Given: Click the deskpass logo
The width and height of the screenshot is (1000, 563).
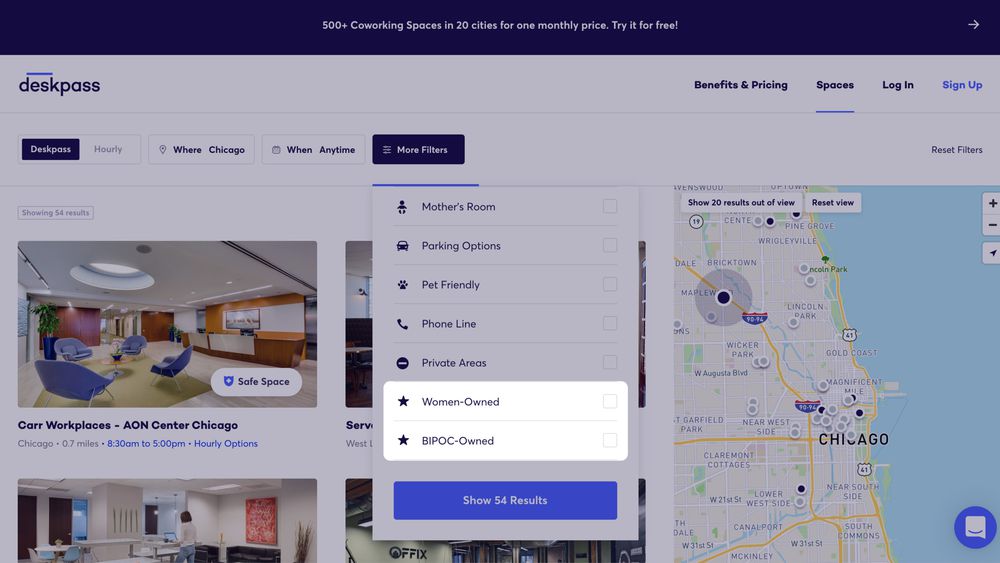Looking at the screenshot, I should 59,85.
